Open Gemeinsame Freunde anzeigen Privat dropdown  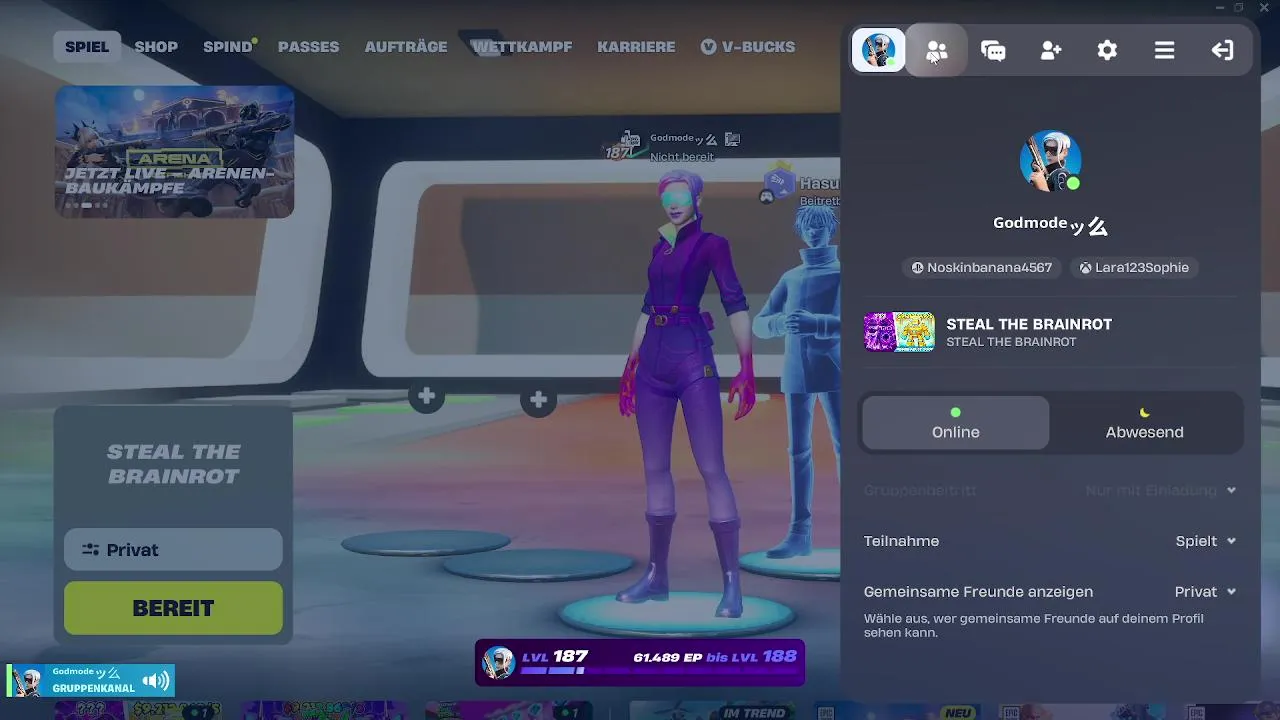(x=1205, y=592)
